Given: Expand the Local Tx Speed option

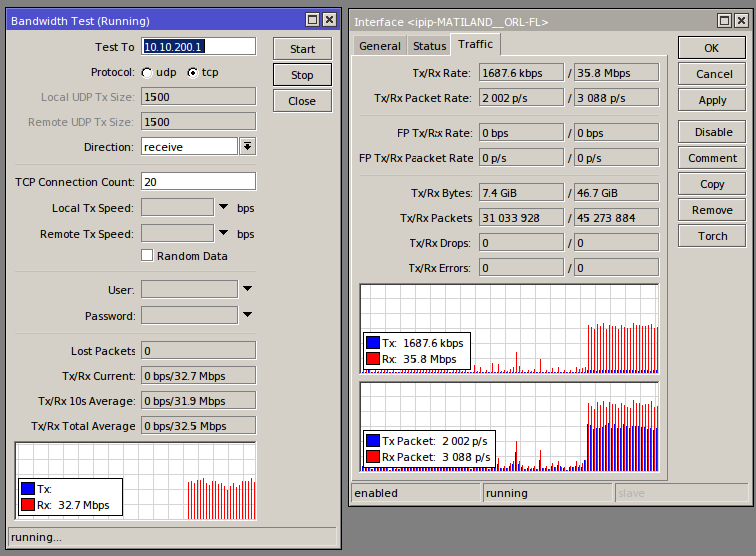Looking at the screenshot, I should coord(224,207).
